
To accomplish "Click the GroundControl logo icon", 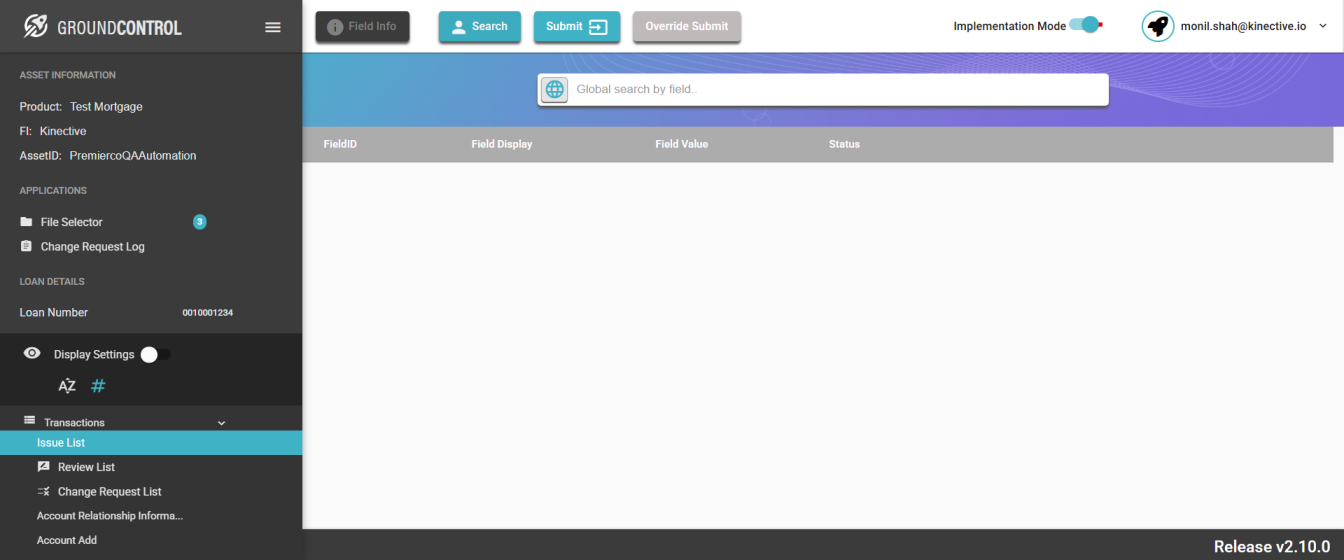I will 36,27.
